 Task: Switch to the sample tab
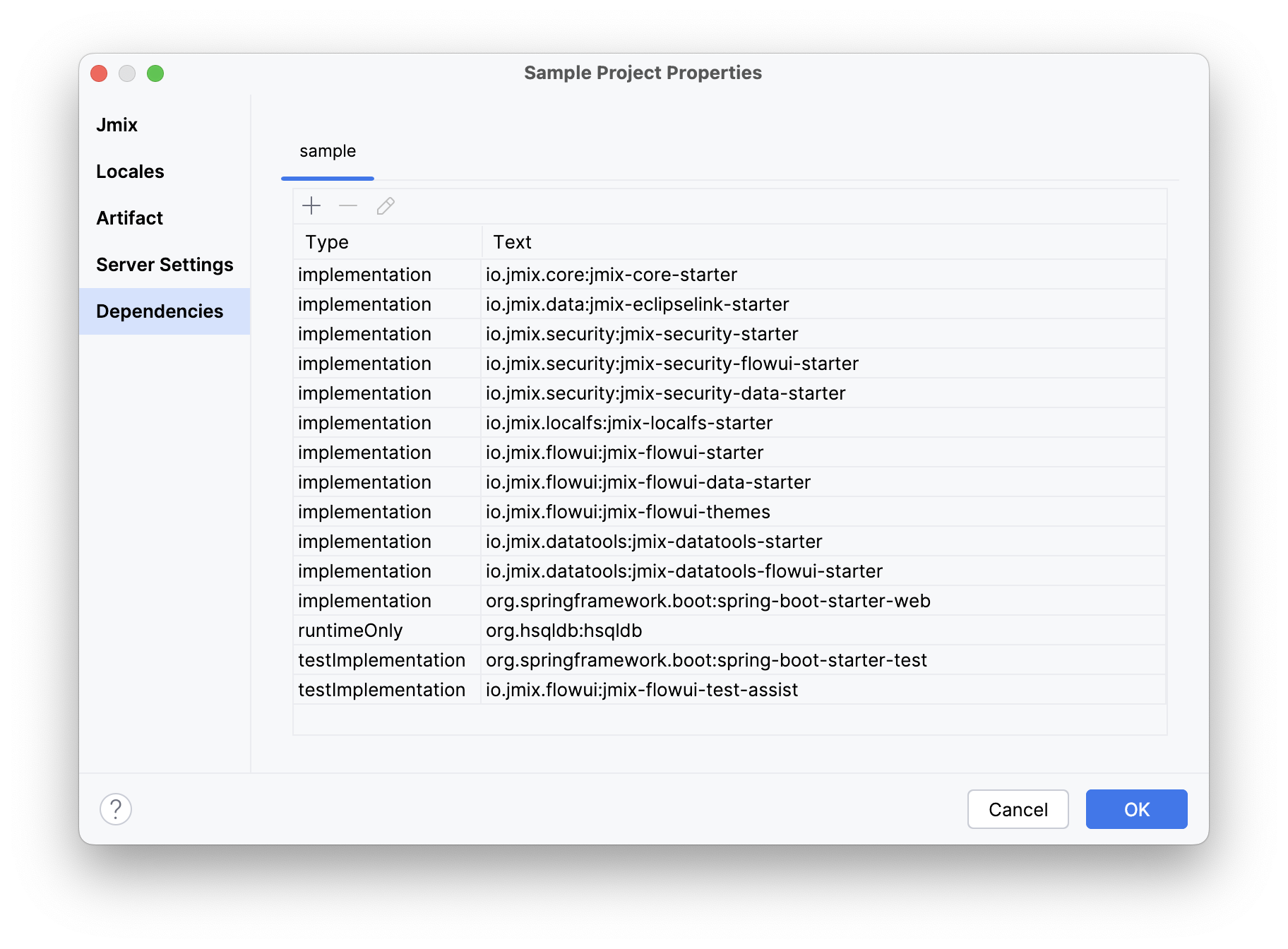(327, 150)
